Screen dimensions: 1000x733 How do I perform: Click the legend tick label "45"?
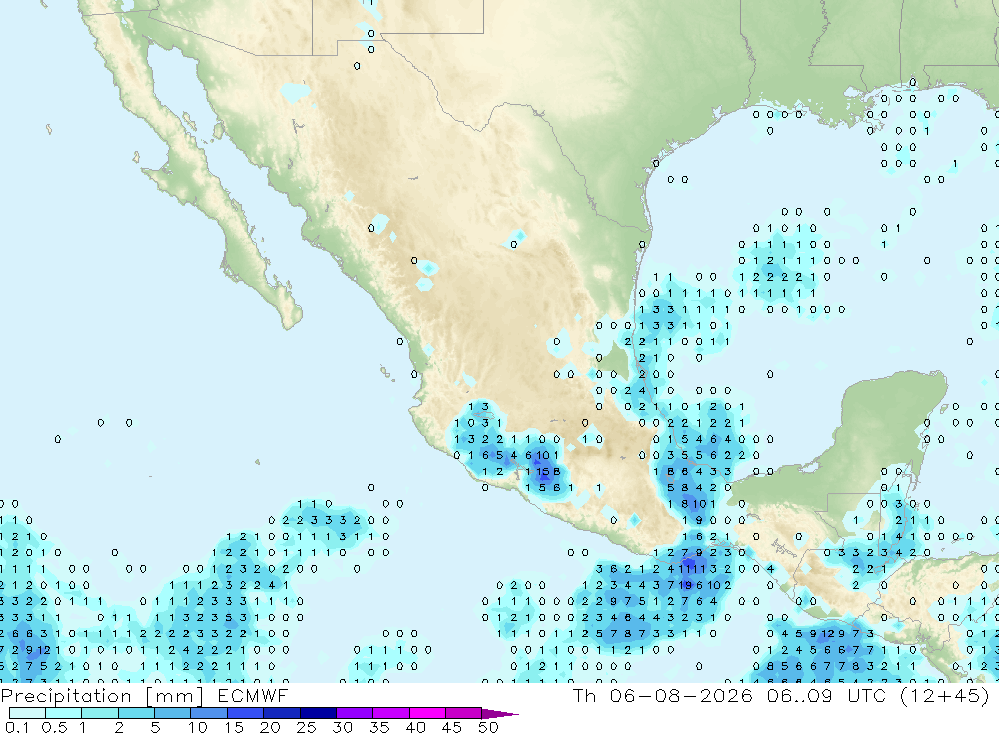coord(452,727)
